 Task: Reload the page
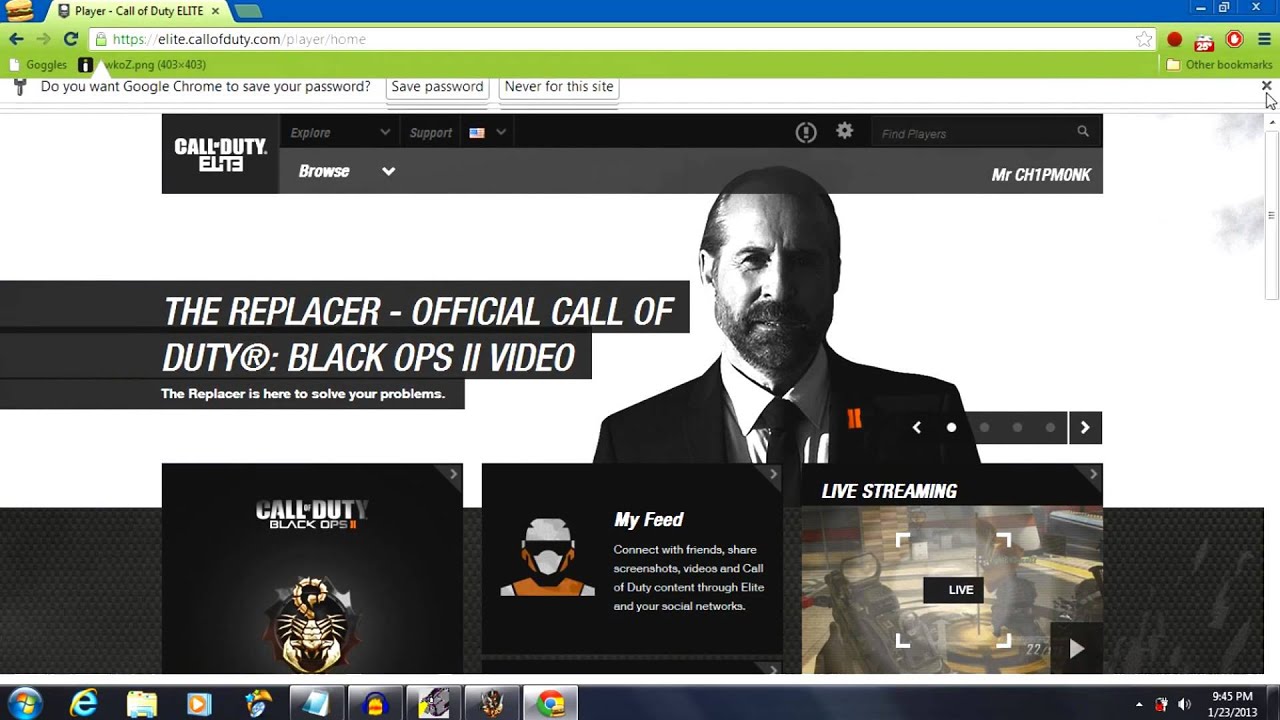70,39
